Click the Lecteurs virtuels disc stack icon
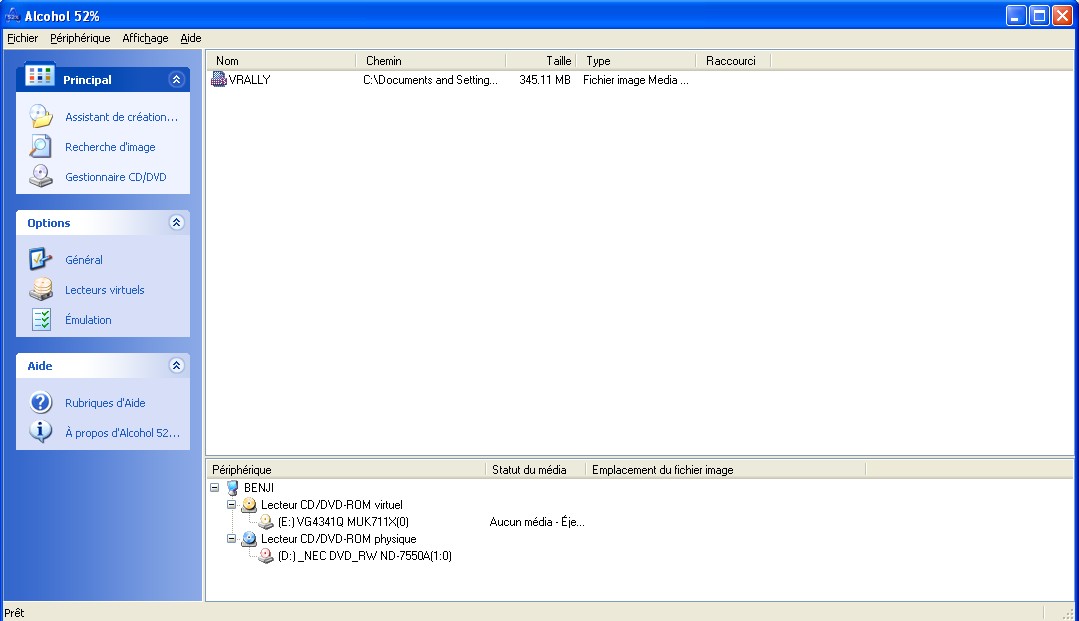Viewport: 1079px width, 621px height. 41,289
